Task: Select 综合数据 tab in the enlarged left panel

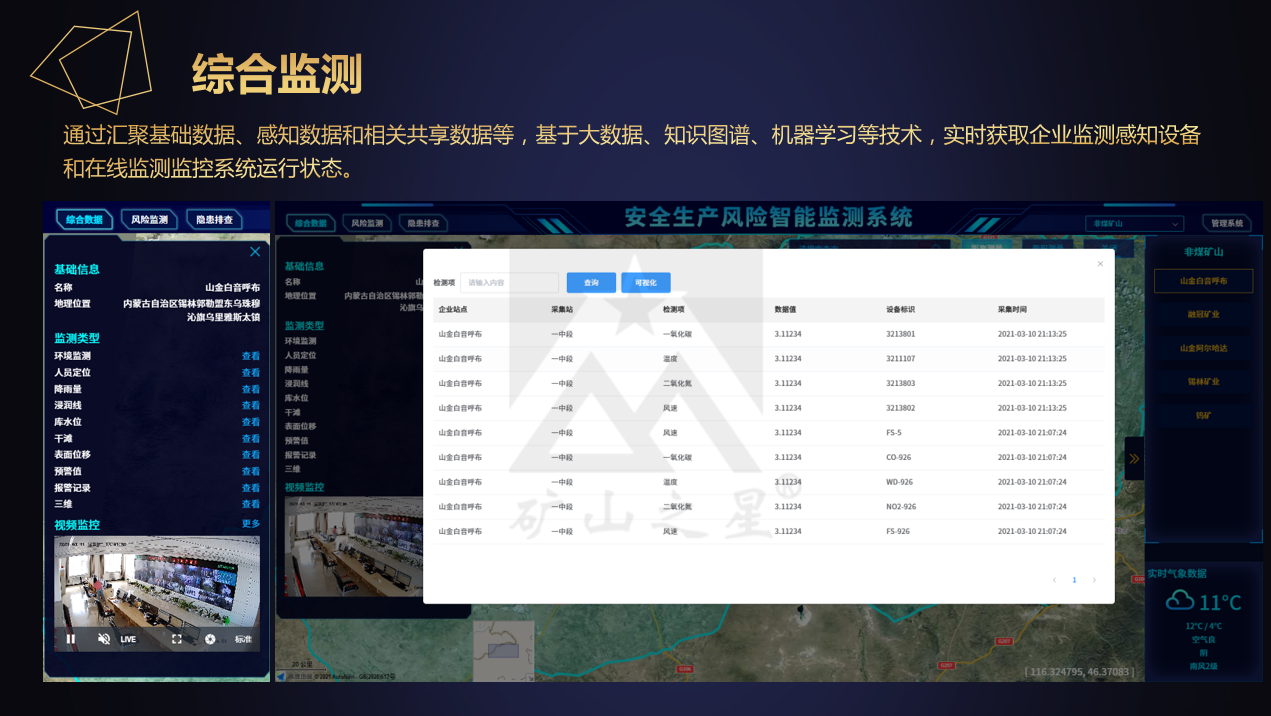Action: coord(85,219)
